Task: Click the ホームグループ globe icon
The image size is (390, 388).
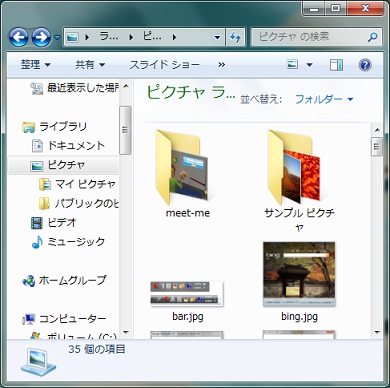Action: [28, 281]
